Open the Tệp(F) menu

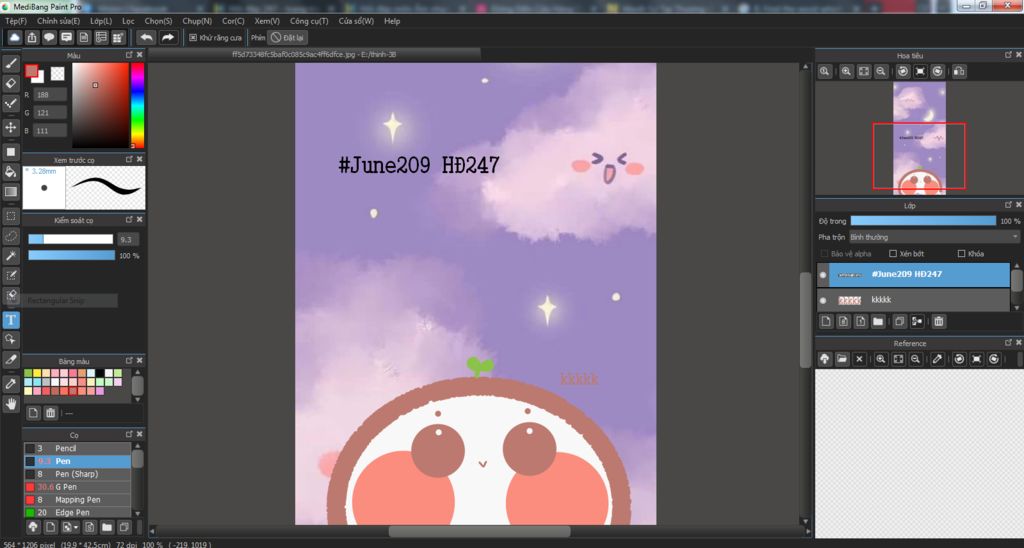[x=16, y=21]
